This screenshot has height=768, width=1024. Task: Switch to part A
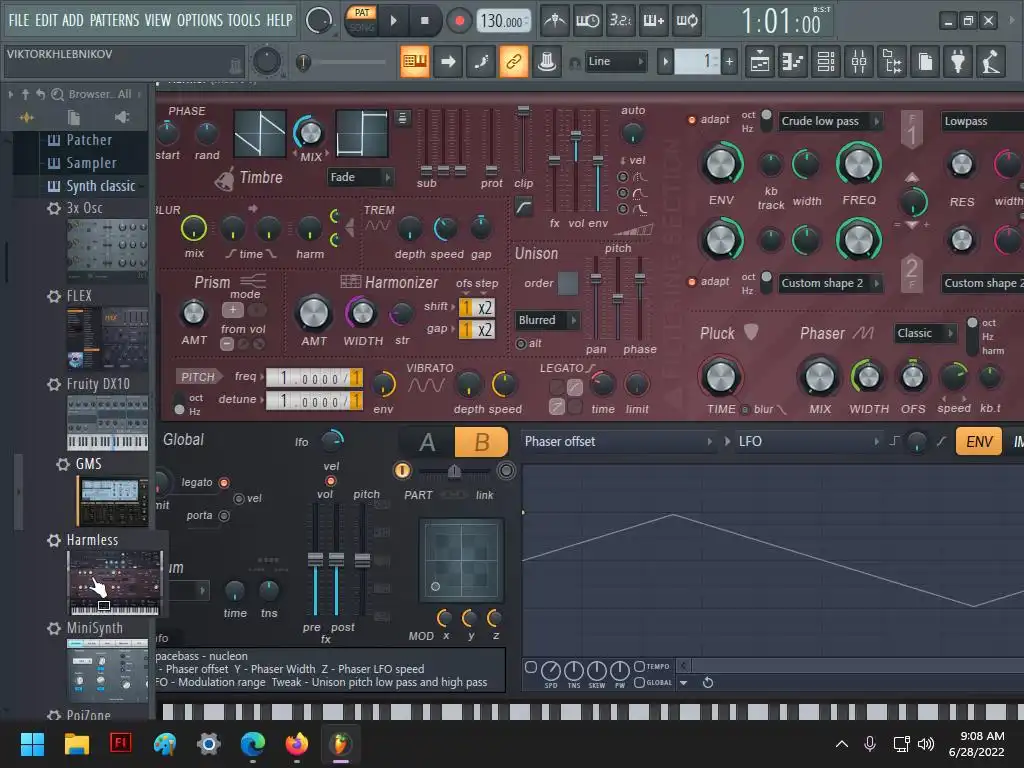pyautogui.click(x=427, y=442)
